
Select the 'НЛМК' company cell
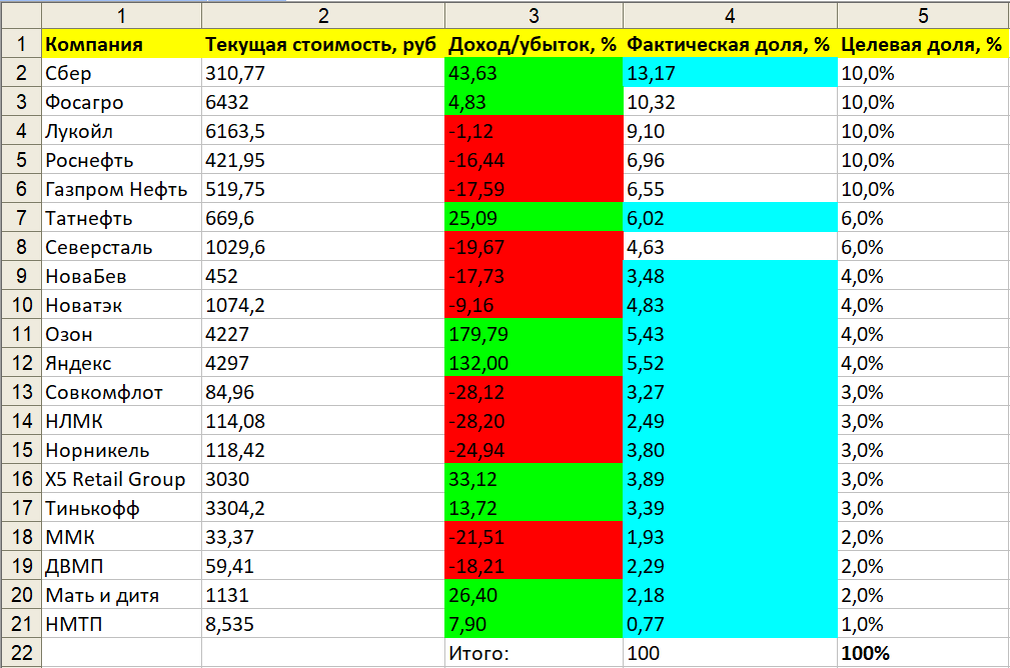tap(121, 421)
